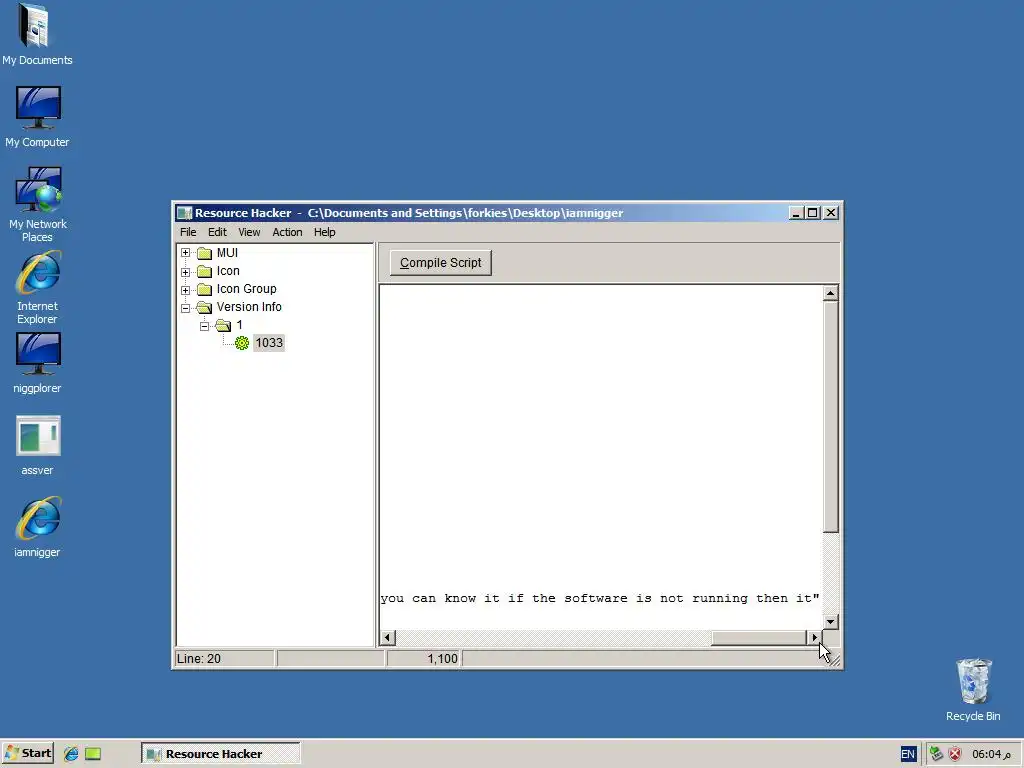Image resolution: width=1024 pixels, height=768 pixels.
Task: Click the Compile Script button
Action: click(x=441, y=263)
